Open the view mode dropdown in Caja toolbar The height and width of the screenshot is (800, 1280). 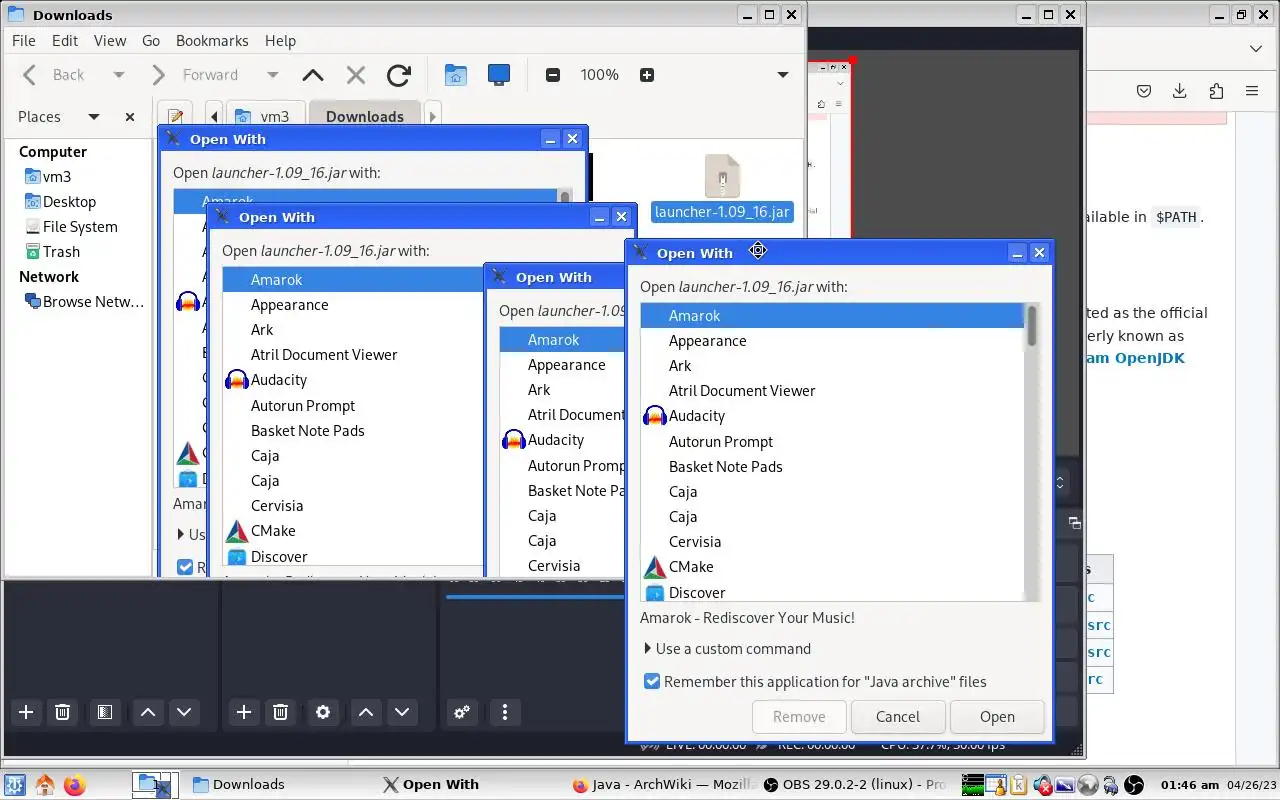pyautogui.click(x=783, y=75)
